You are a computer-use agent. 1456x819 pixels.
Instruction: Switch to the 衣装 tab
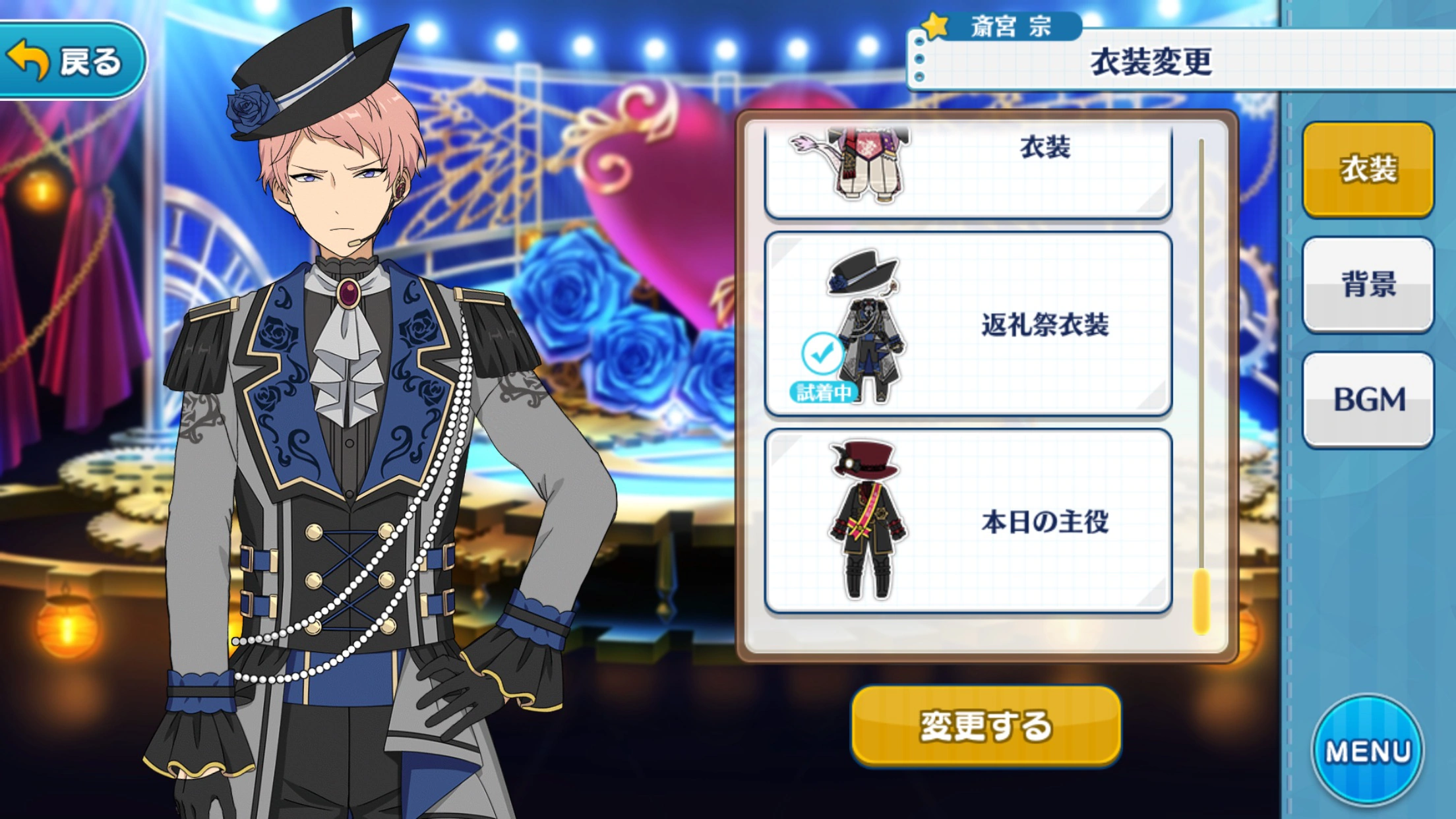click(x=1368, y=169)
